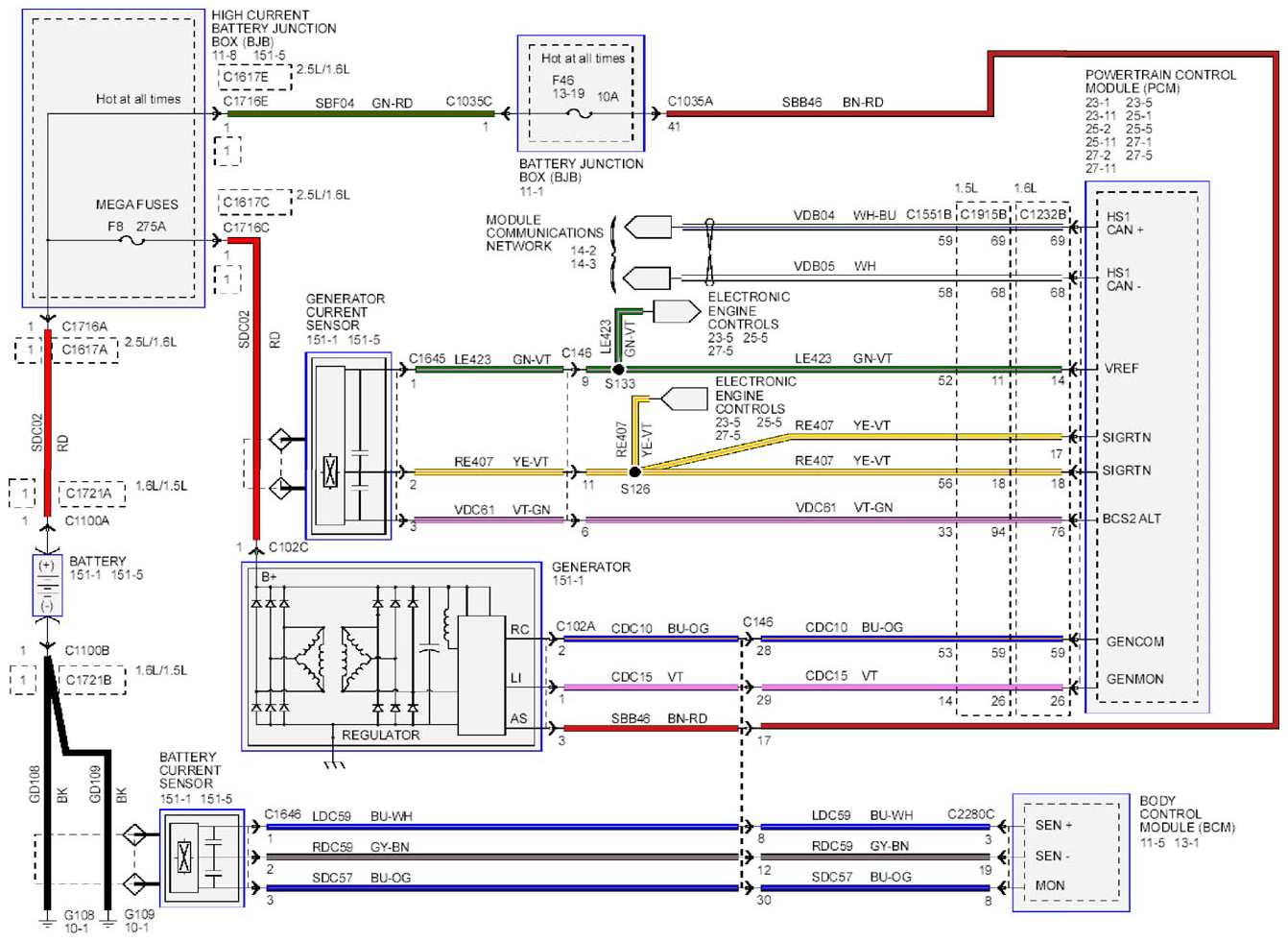Screen dimensions: 1288x942
Task: Select connector label C1551B
Action: pyautogui.click(x=929, y=214)
